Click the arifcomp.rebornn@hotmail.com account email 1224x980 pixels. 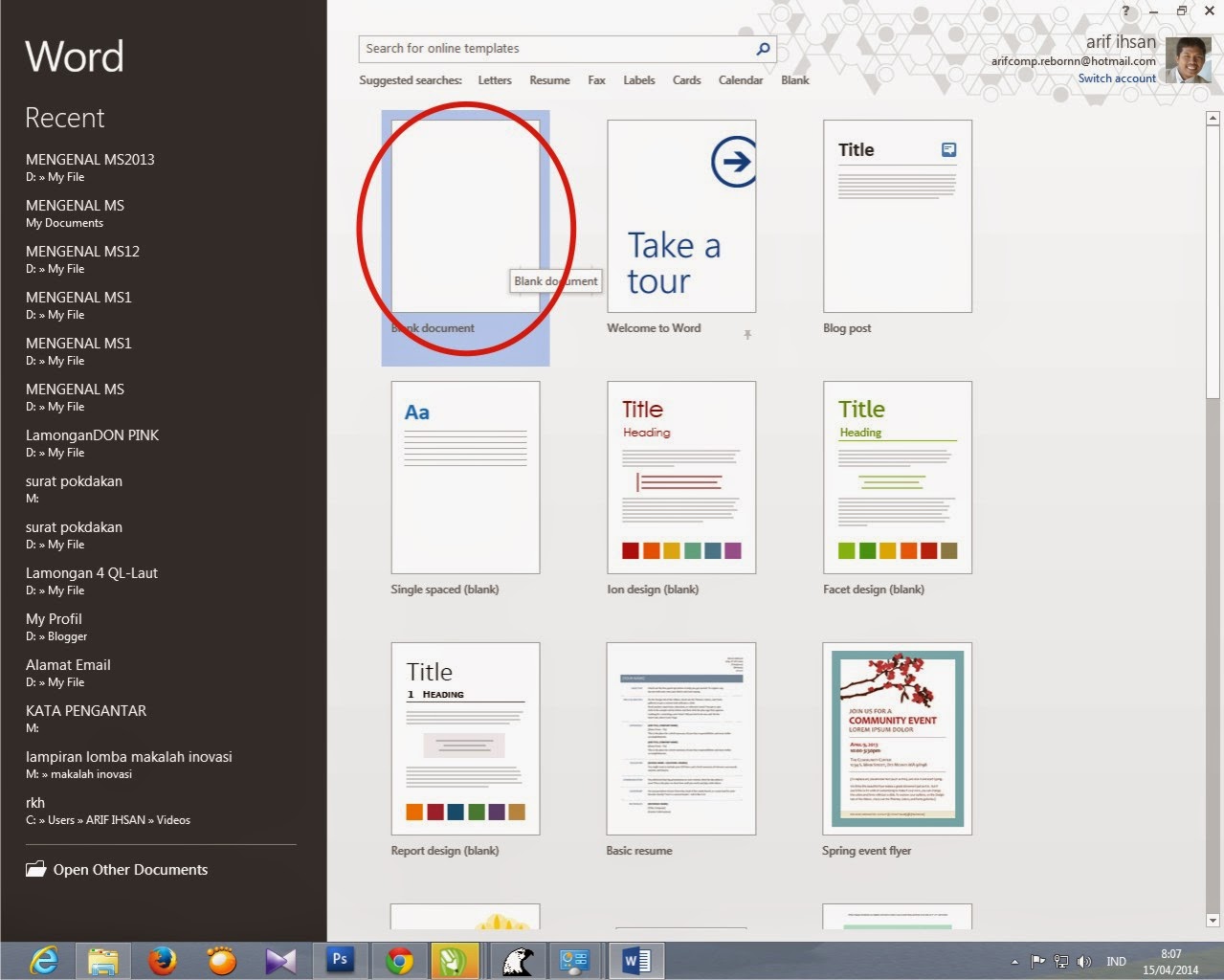(x=1073, y=61)
